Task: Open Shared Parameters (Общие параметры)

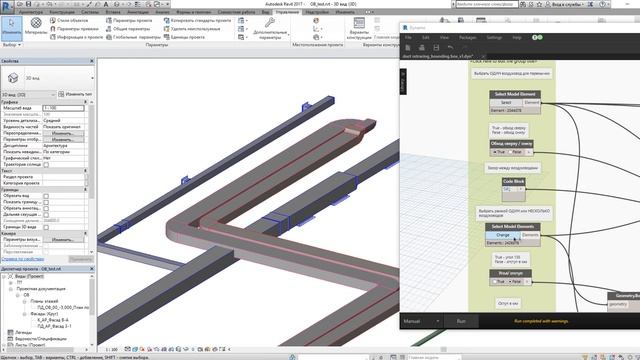Action: (x=128, y=29)
